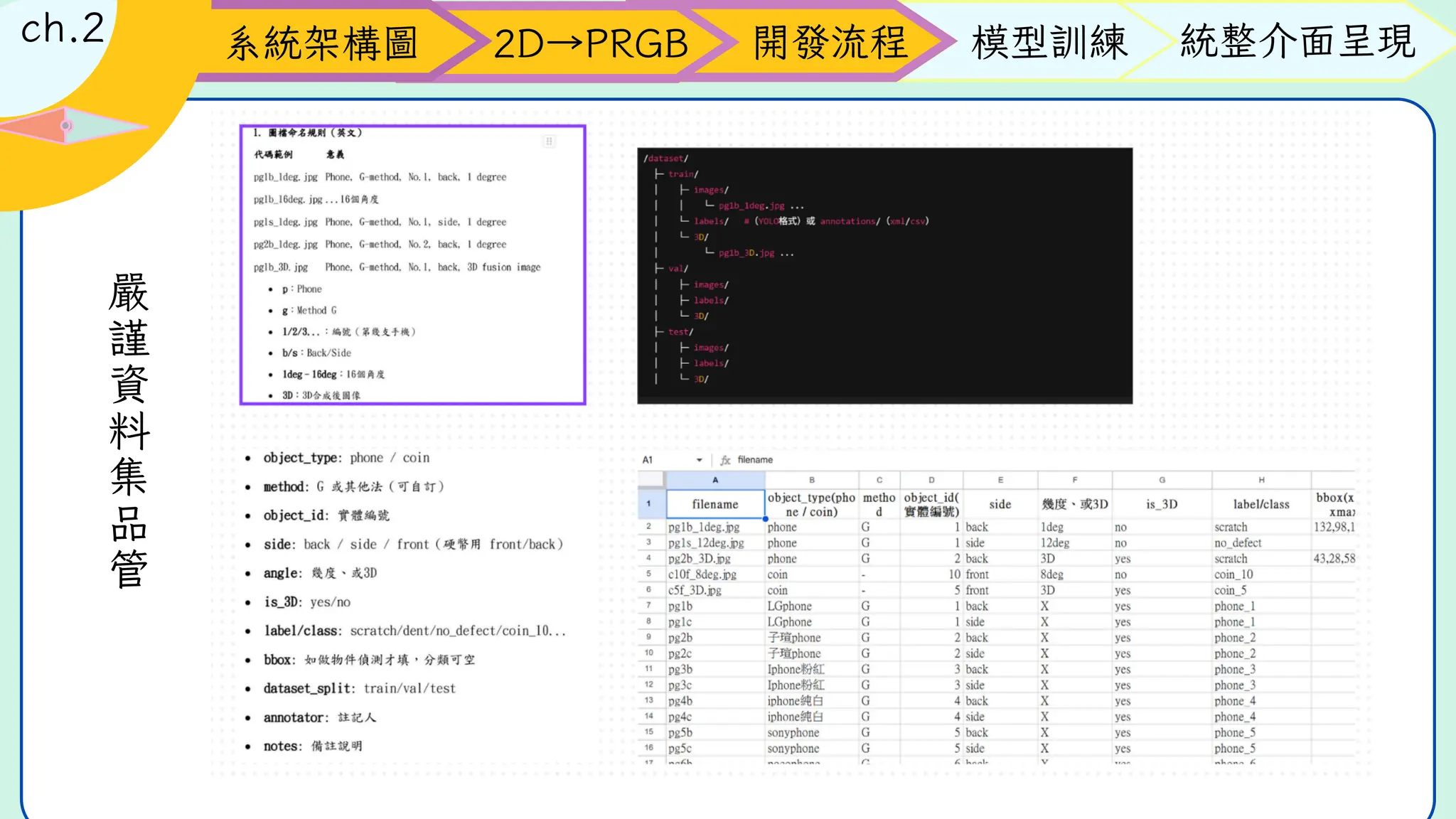This screenshot has width=1456, height=819.
Task: Click the pink diamond pointer decoration icon
Action: coord(74,126)
